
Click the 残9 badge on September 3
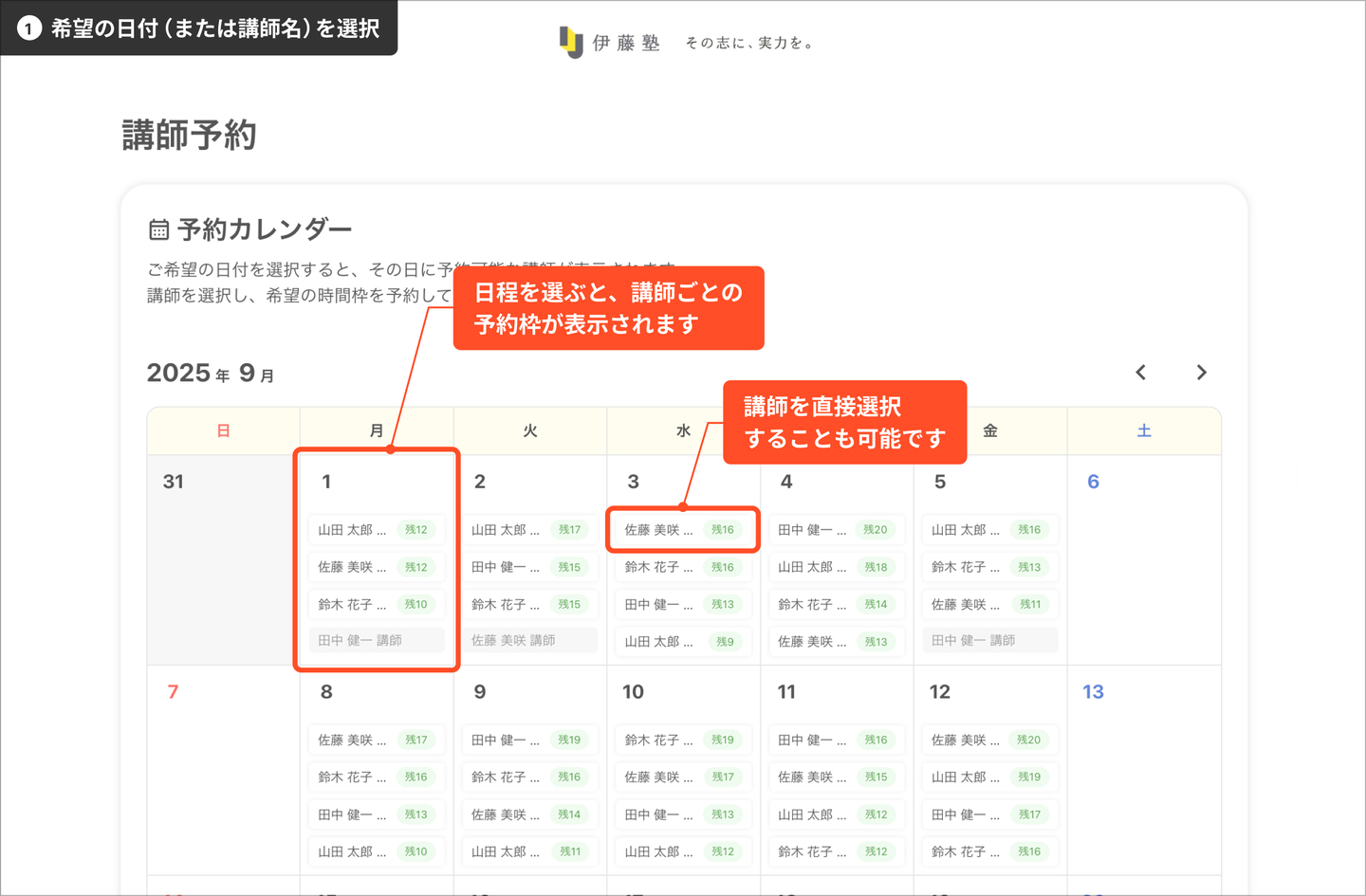click(725, 642)
